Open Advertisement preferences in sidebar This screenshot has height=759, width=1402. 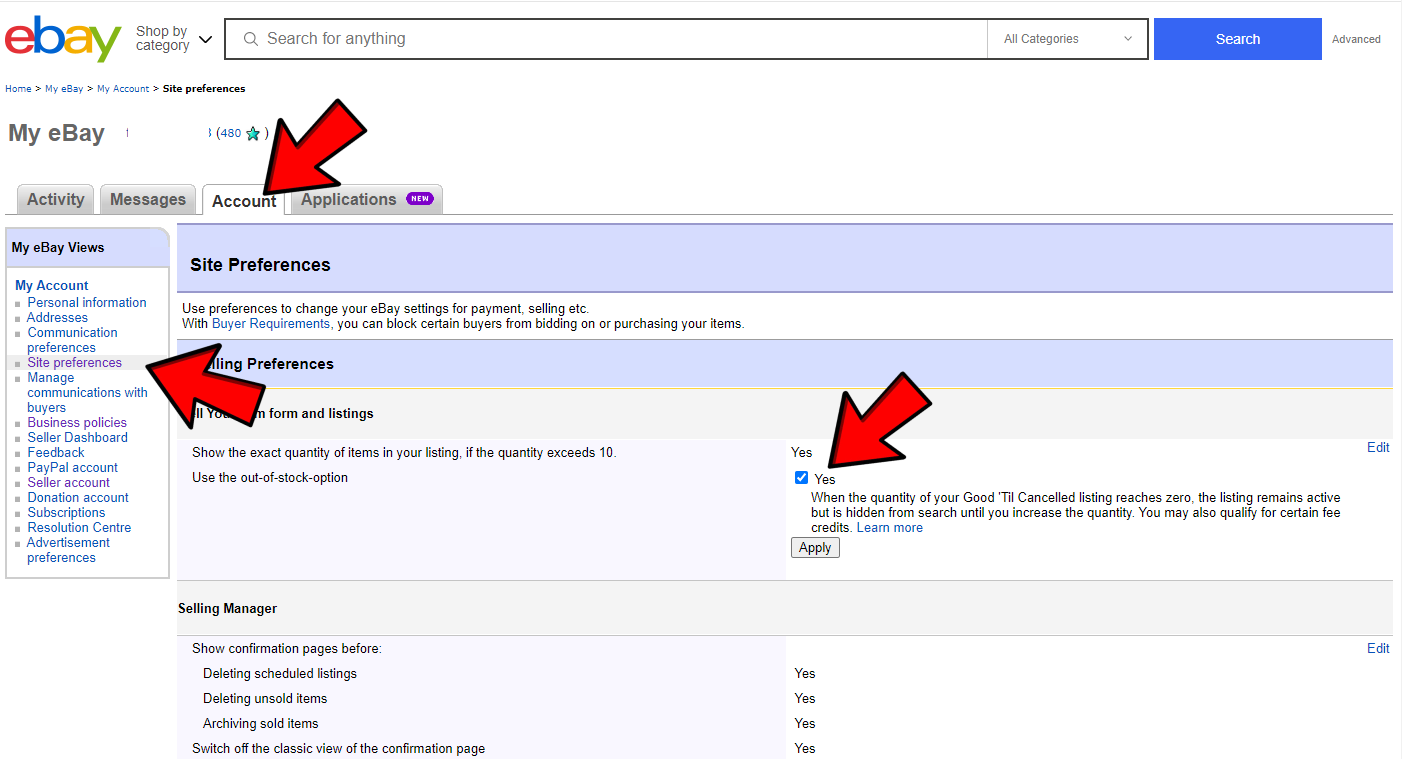tap(68, 550)
